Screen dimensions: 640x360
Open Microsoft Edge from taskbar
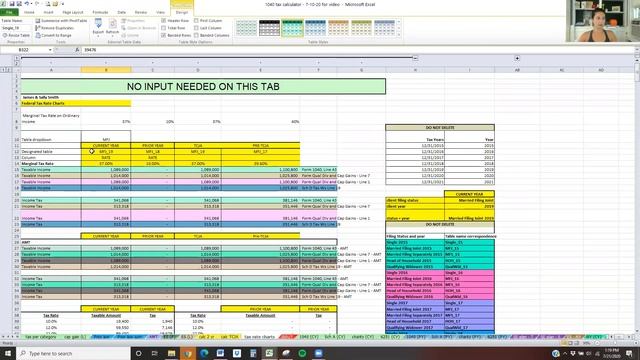204,353
